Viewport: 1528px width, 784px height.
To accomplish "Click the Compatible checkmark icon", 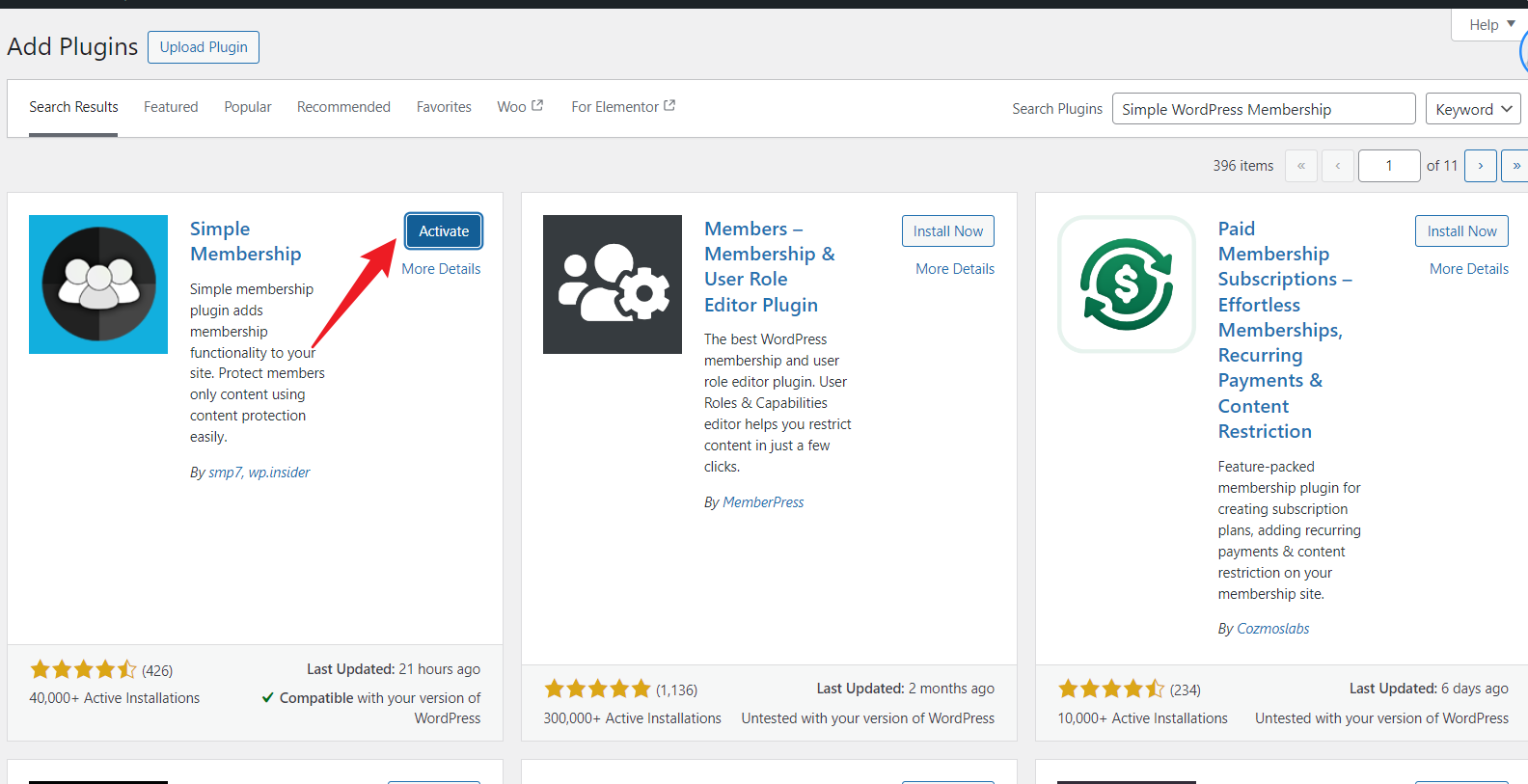I will 267,697.
